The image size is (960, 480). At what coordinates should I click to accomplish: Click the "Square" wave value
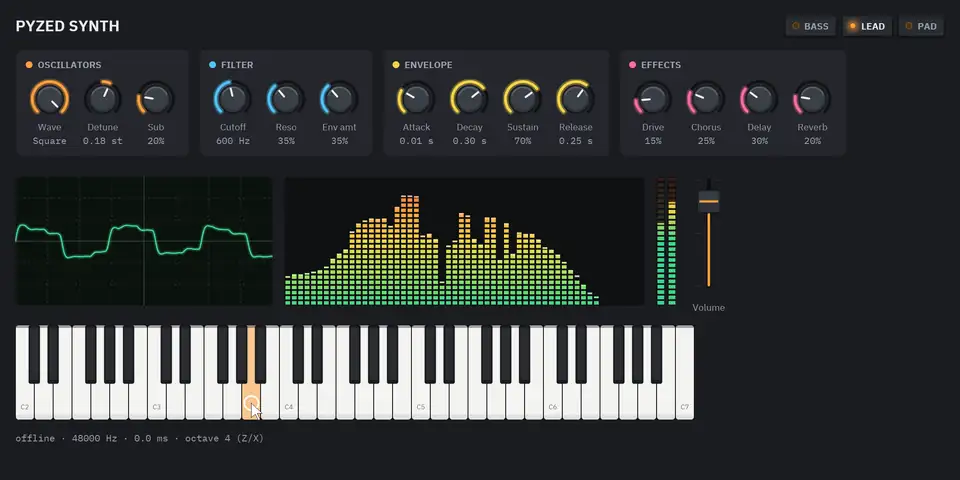click(x=50, y=141)
